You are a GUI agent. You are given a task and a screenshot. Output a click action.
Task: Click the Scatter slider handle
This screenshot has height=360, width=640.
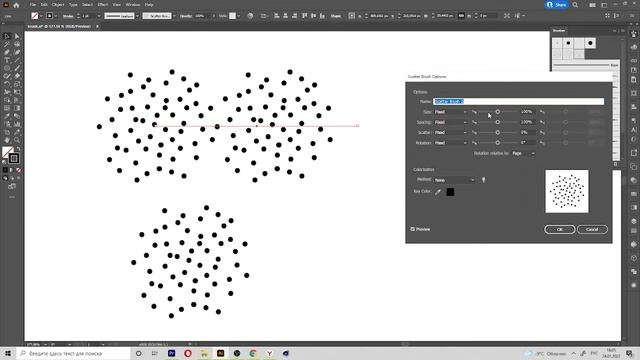pos(498,132)
